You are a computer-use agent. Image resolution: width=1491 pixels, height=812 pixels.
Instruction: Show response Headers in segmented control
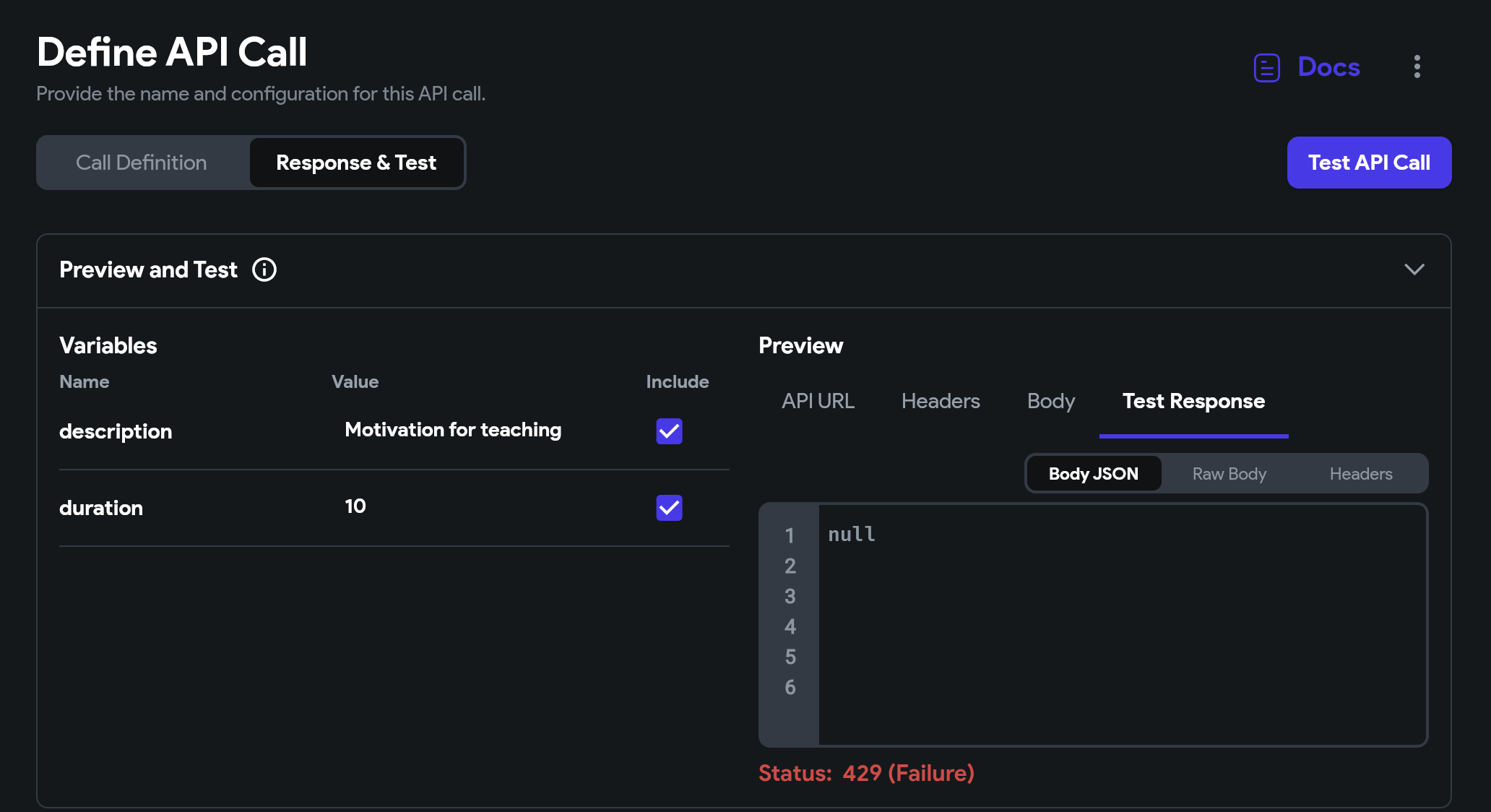coord(1360,474)
